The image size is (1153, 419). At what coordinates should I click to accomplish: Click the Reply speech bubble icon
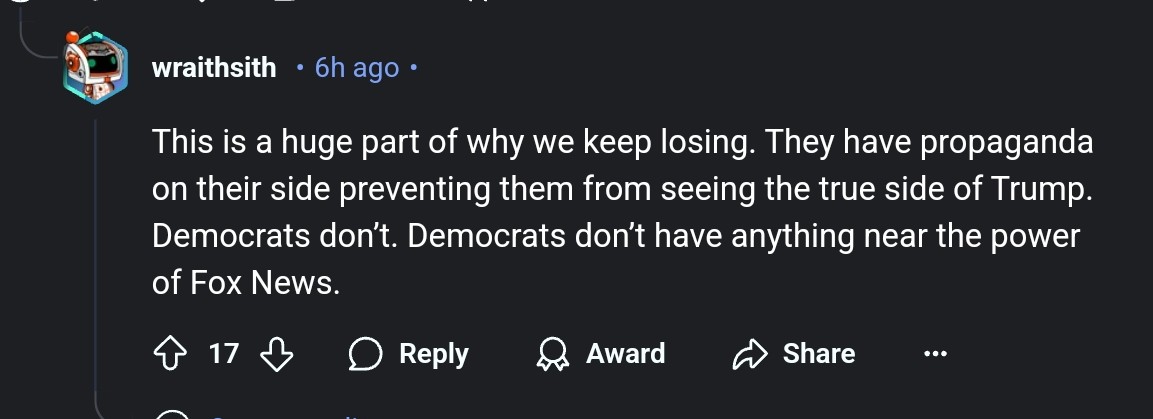(367, 354)
